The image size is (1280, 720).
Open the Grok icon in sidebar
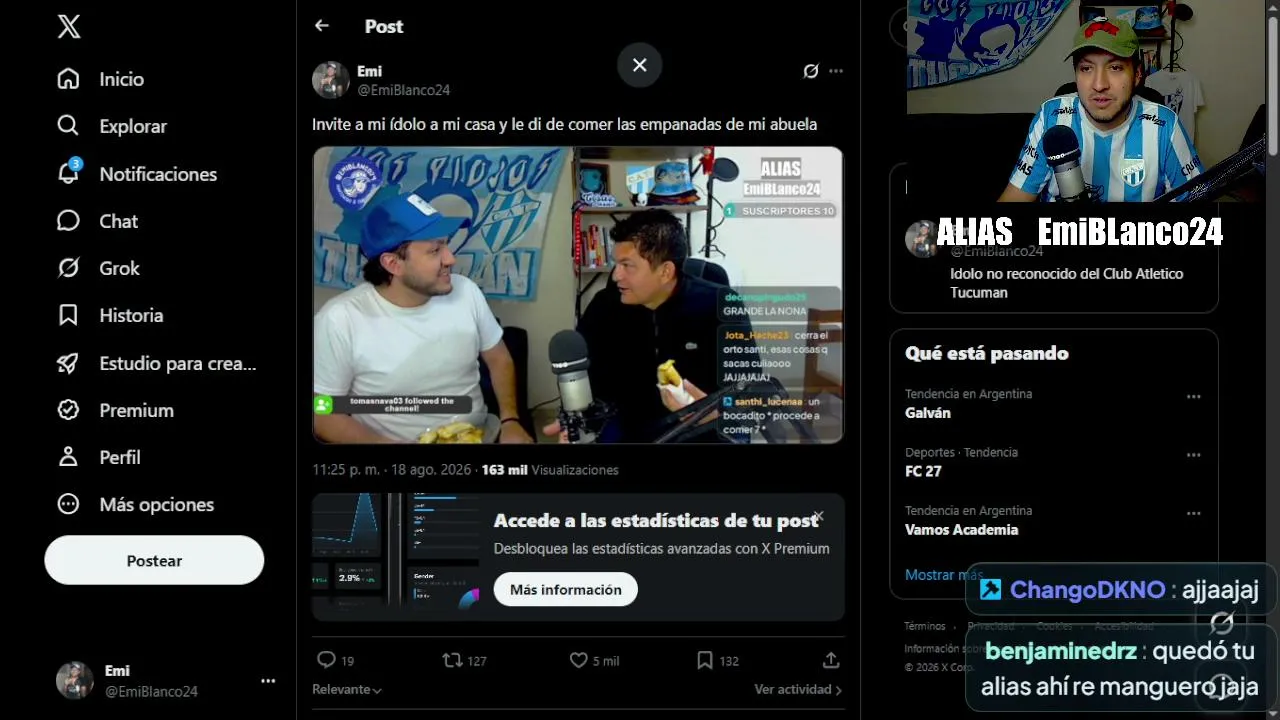[68, 268]
